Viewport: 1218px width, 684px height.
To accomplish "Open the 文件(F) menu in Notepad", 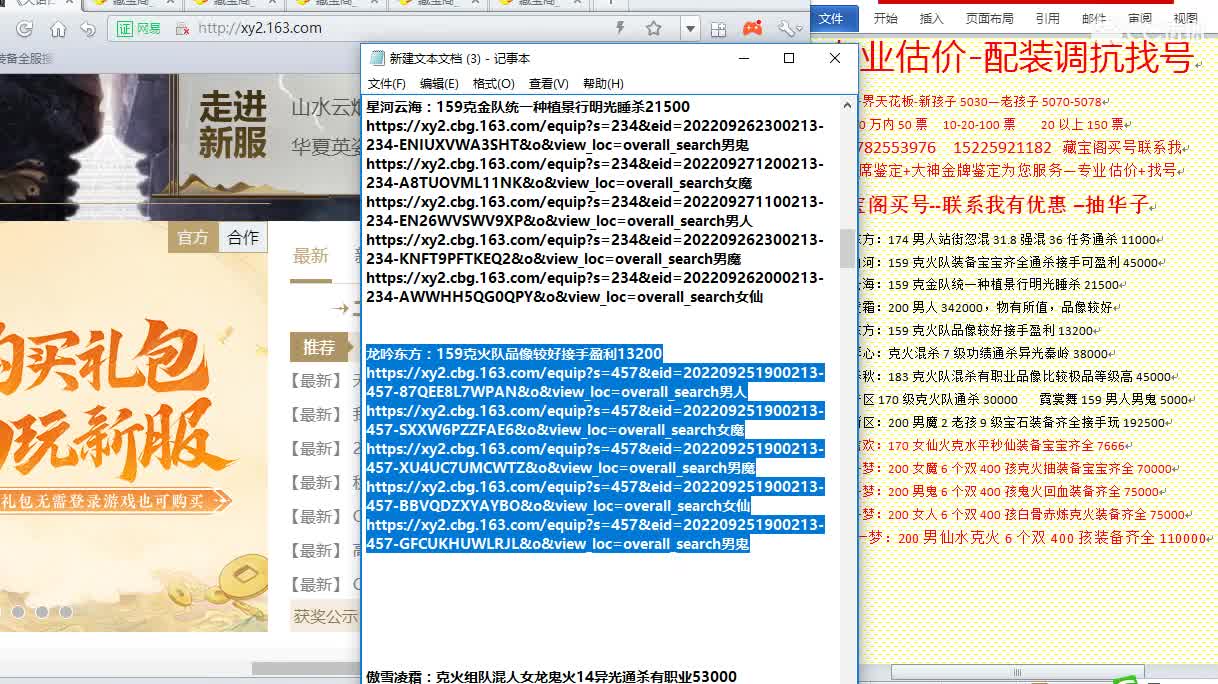I will 387,84.
